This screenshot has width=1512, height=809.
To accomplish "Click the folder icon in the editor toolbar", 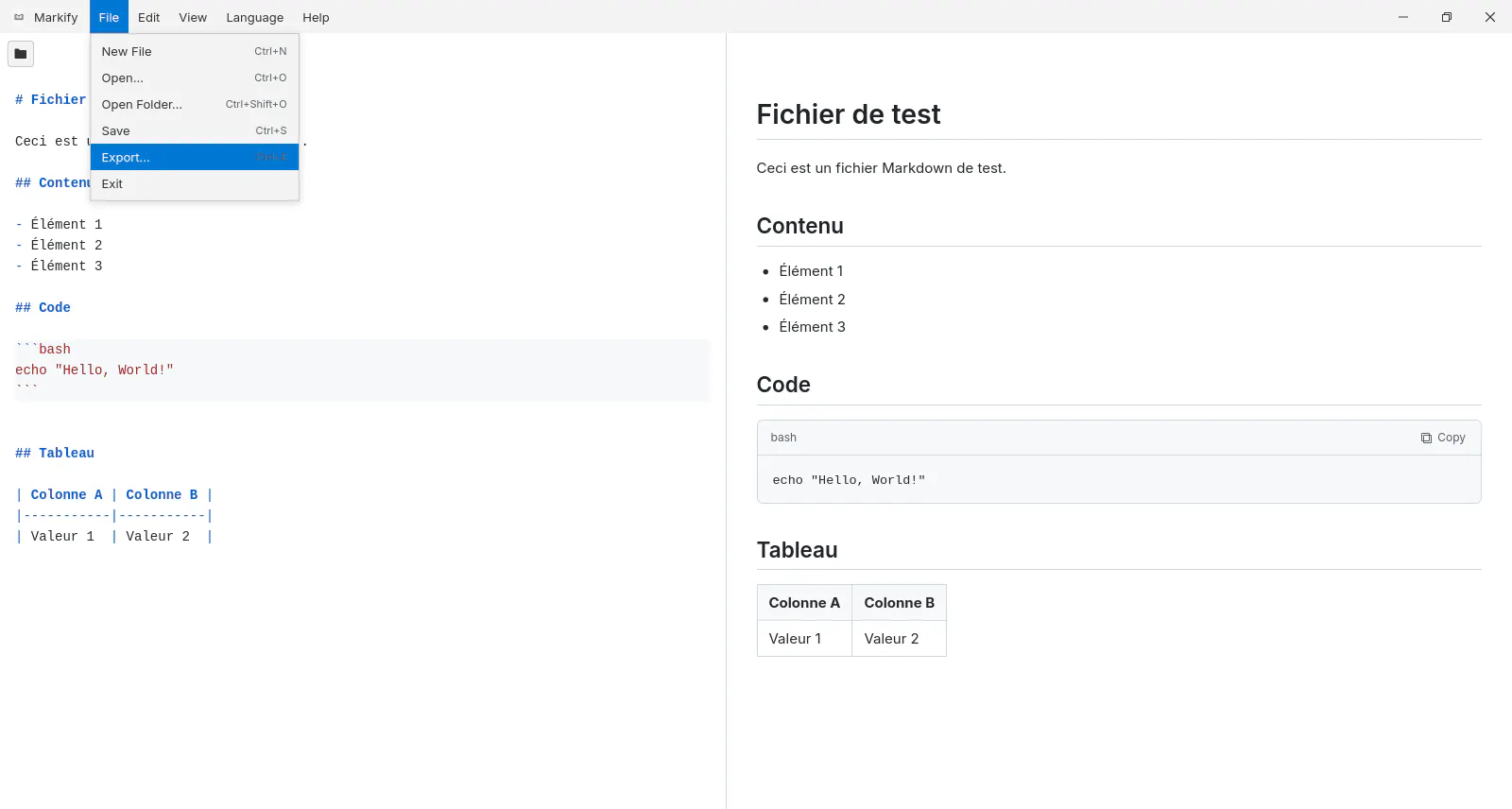I will tap(21, 54).
